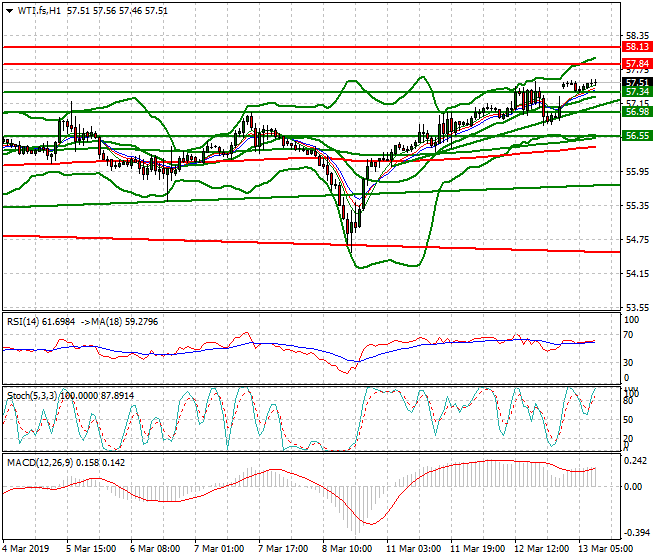Open the WTI.fs chart dropdown arrow
The width and height of the screenshot is (660, 560).
click(x=9, y=11)
